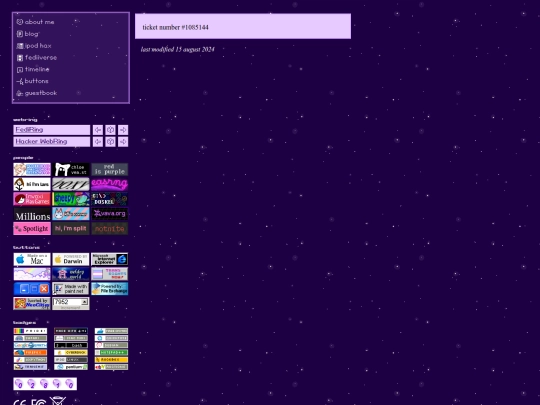Click the black 'bash' badge
This screenshot has width=540, height=405.
point(71,345)
